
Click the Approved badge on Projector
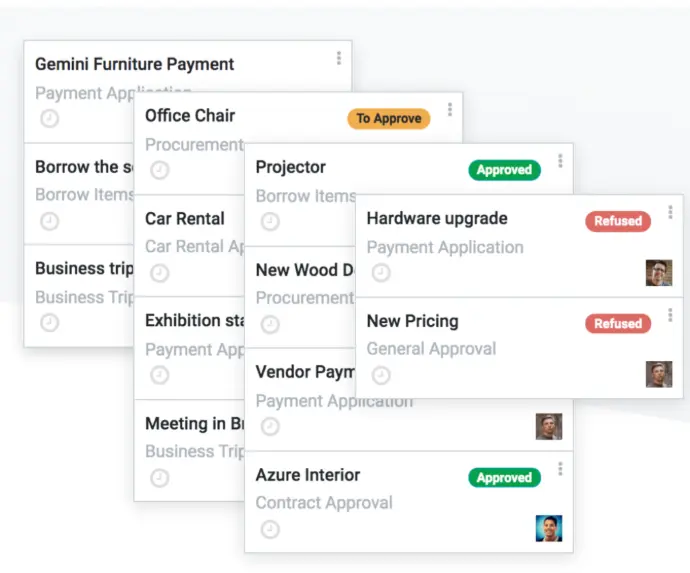click(x=504, y=170)
